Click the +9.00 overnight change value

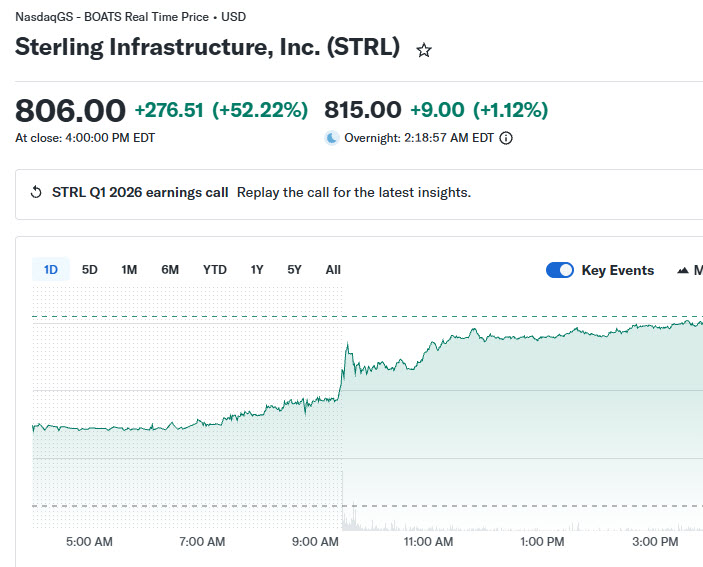[x=437, y=110]
